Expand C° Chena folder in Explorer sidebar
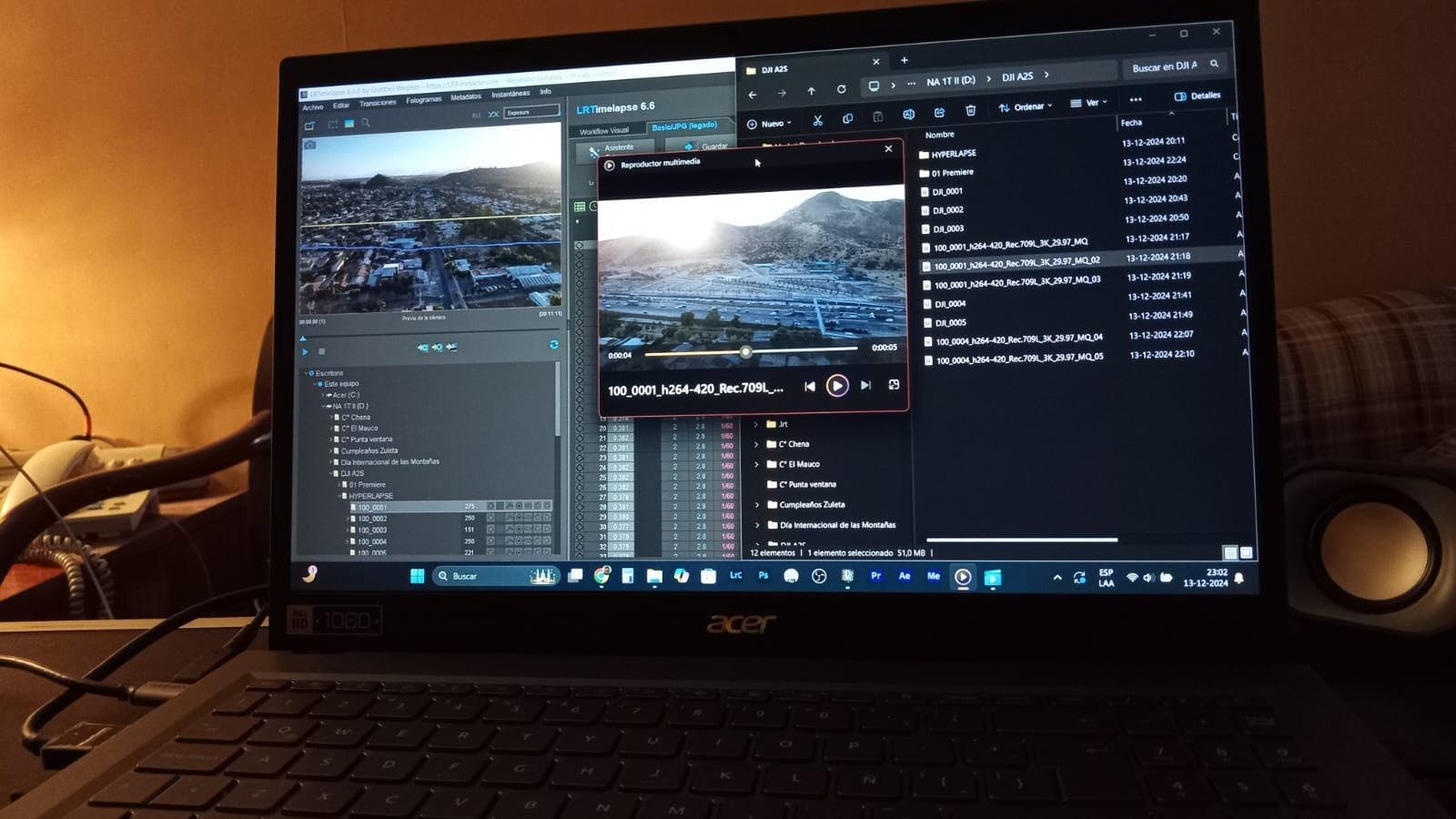Viewport: 1456px width, 819px height. click(x=756, y=444)
